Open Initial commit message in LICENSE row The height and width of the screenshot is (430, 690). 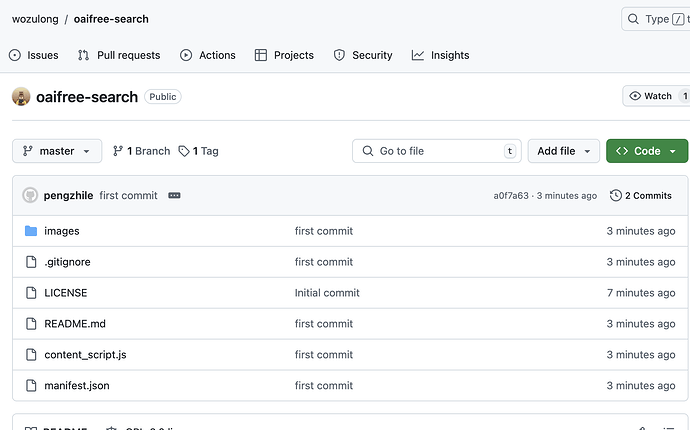[x=327, y=293]
